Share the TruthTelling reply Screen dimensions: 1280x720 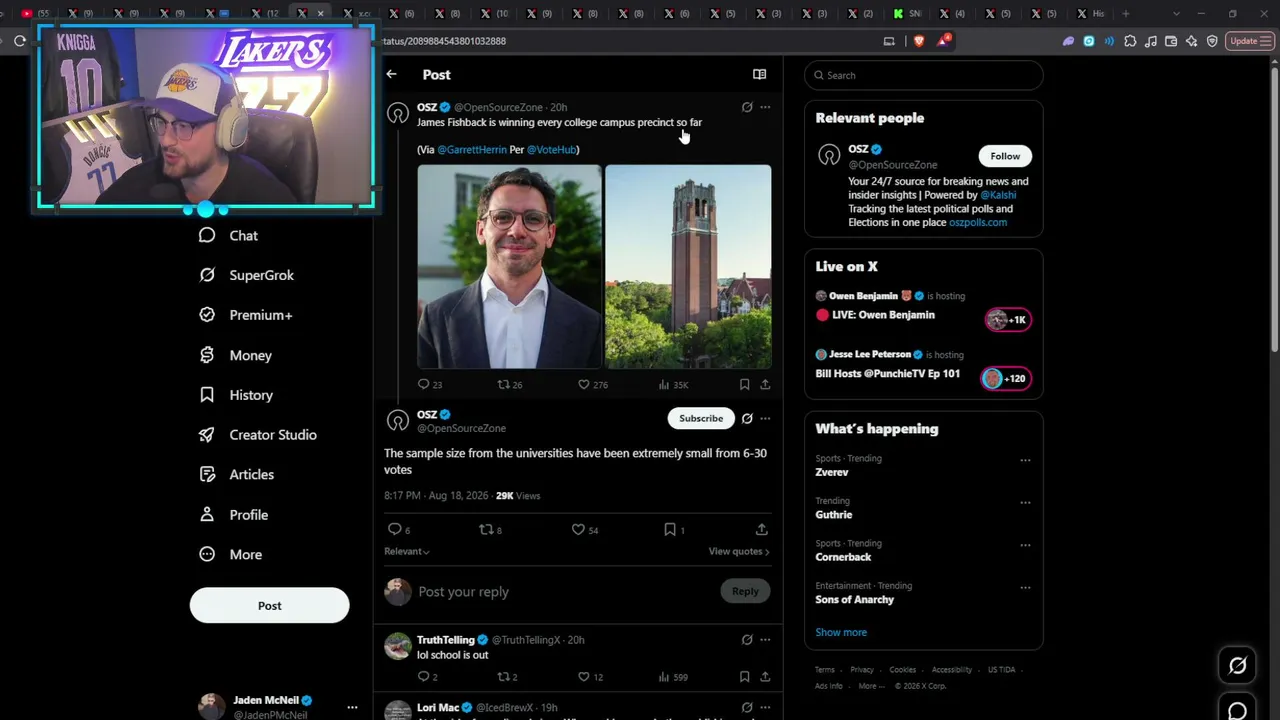click(765, 677)
